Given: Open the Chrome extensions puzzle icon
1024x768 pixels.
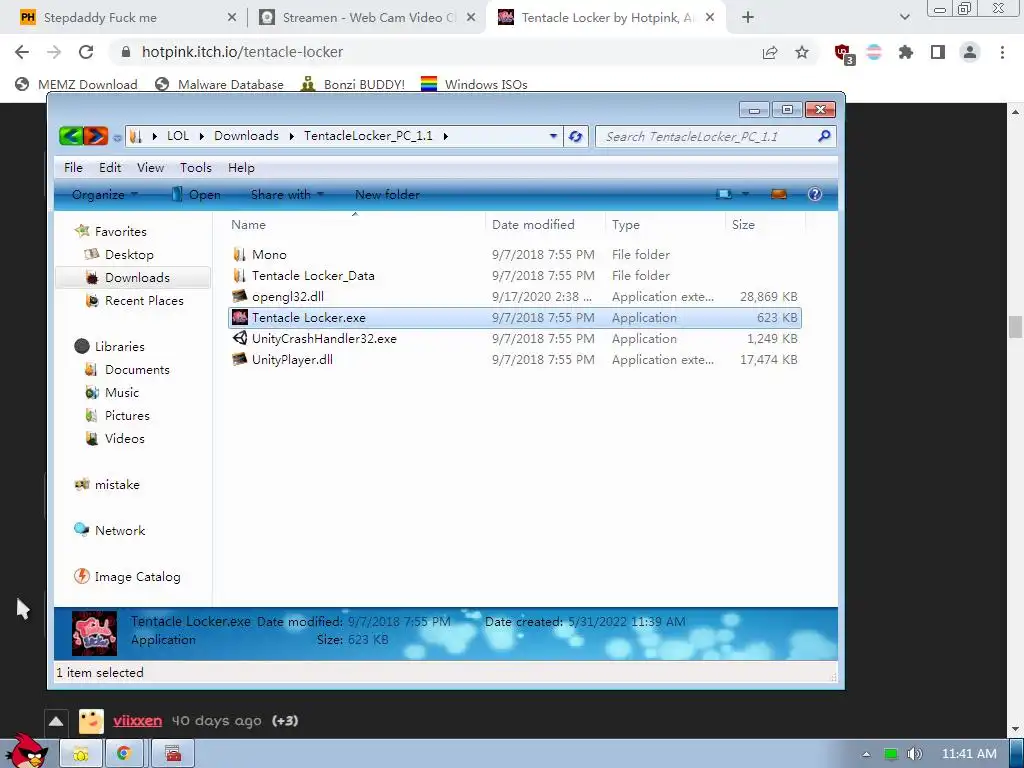Looking at the screenshot, I should 906,52.
